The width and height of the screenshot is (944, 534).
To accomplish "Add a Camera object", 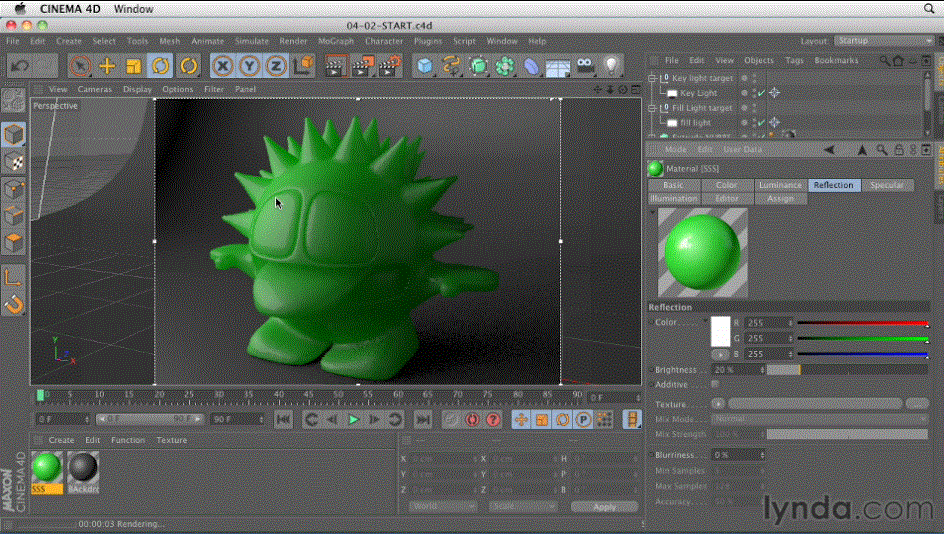I will click(585, 66).
